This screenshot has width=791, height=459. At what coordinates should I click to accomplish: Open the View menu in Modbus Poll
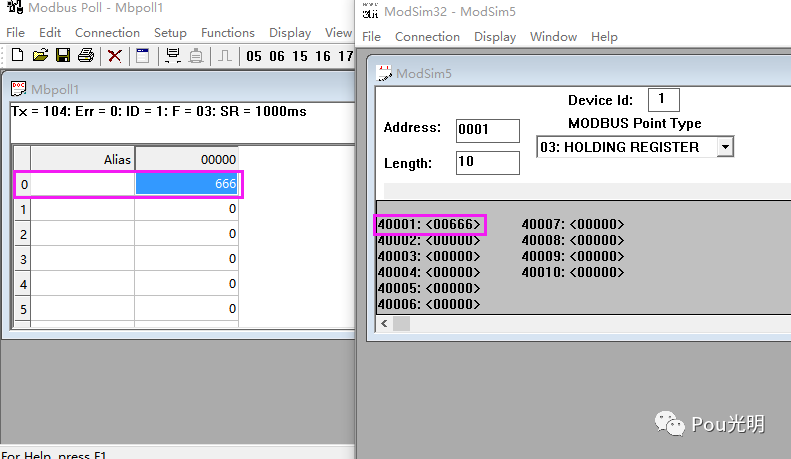tap(338, 33)
